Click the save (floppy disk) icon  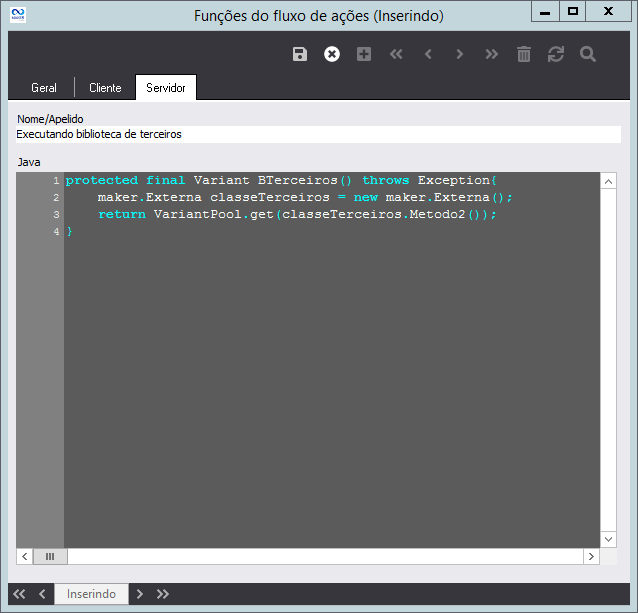click(300, 54)
